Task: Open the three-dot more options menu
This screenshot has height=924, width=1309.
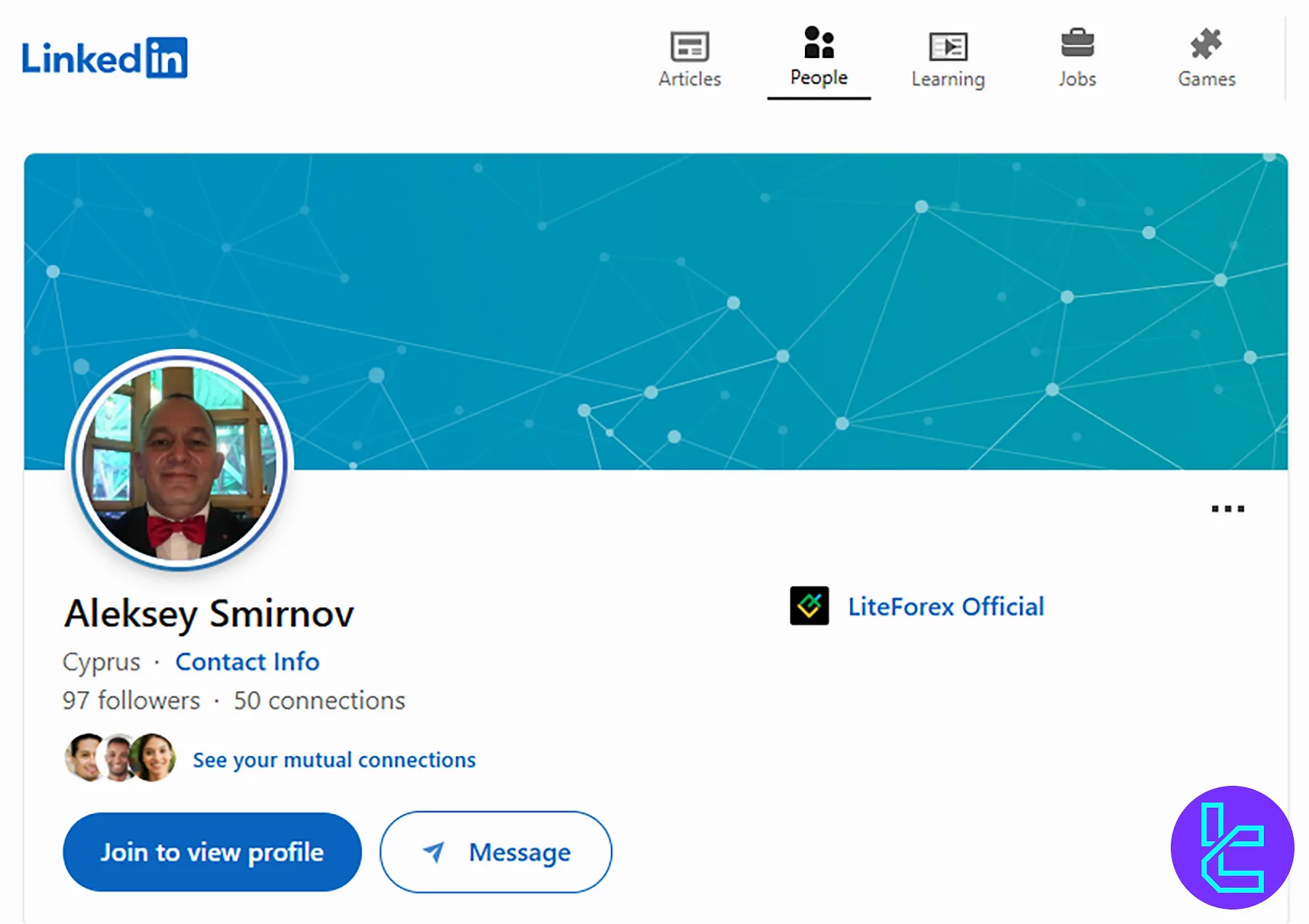Action: pyautogui.click(x=1228, y=509)
